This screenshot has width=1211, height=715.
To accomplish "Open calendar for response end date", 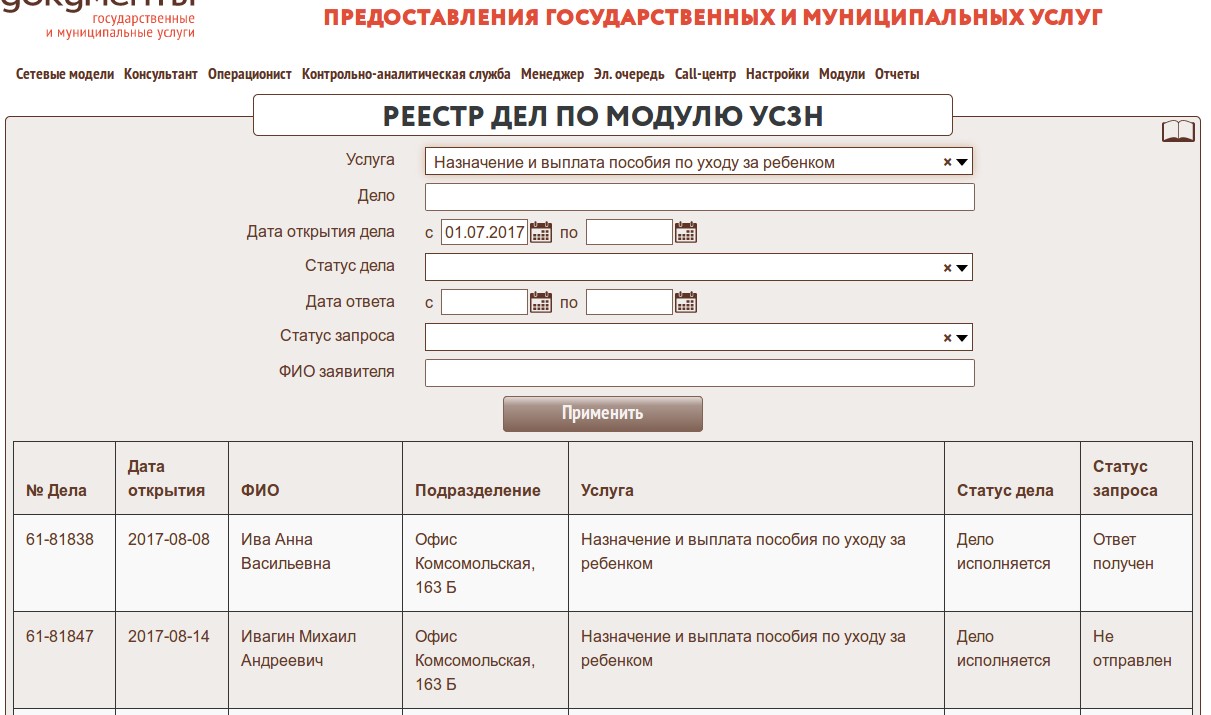I will [x=686, y=302].
